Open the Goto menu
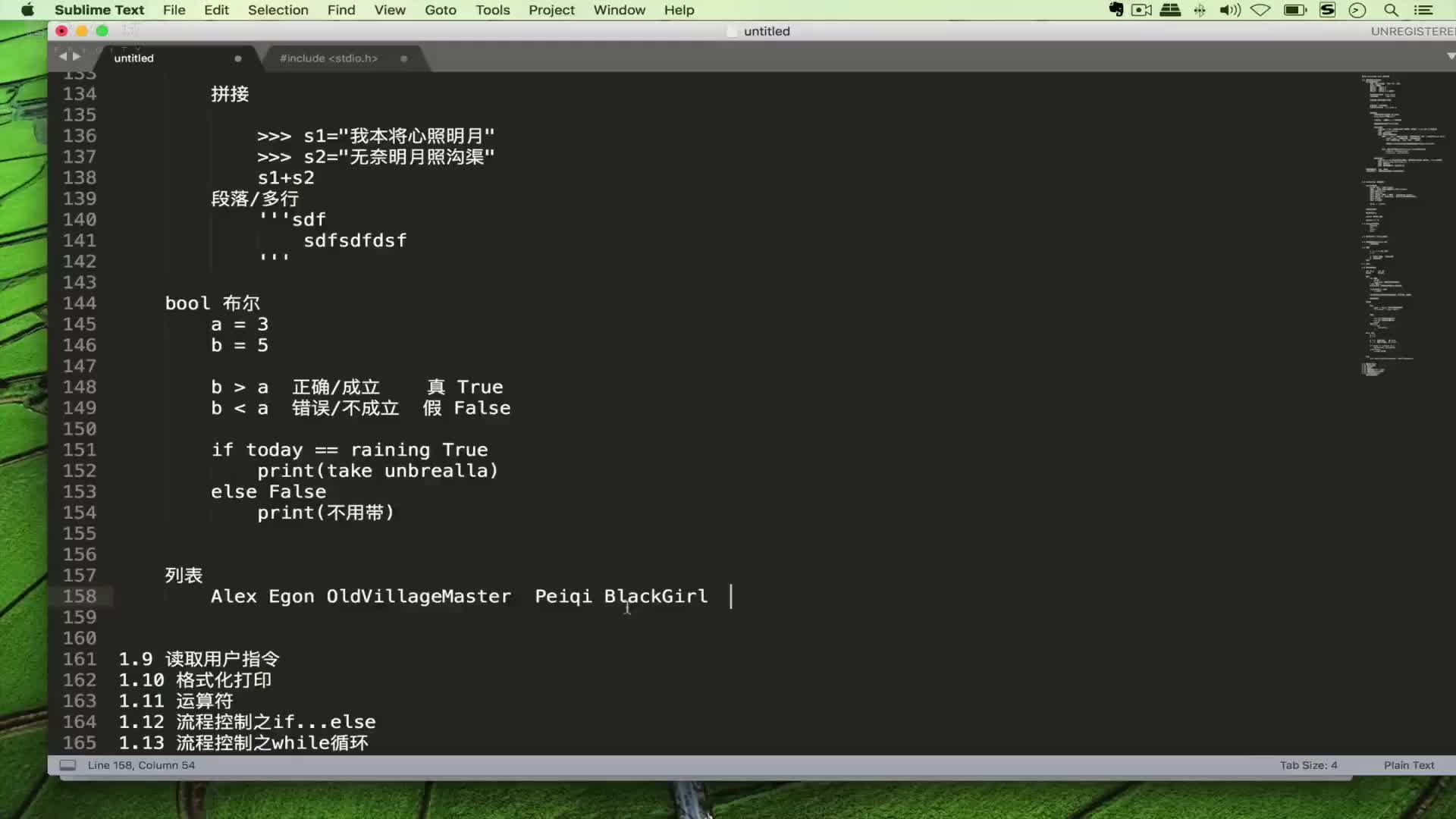This screenshot has height=819, width=1456. (441, 10)
